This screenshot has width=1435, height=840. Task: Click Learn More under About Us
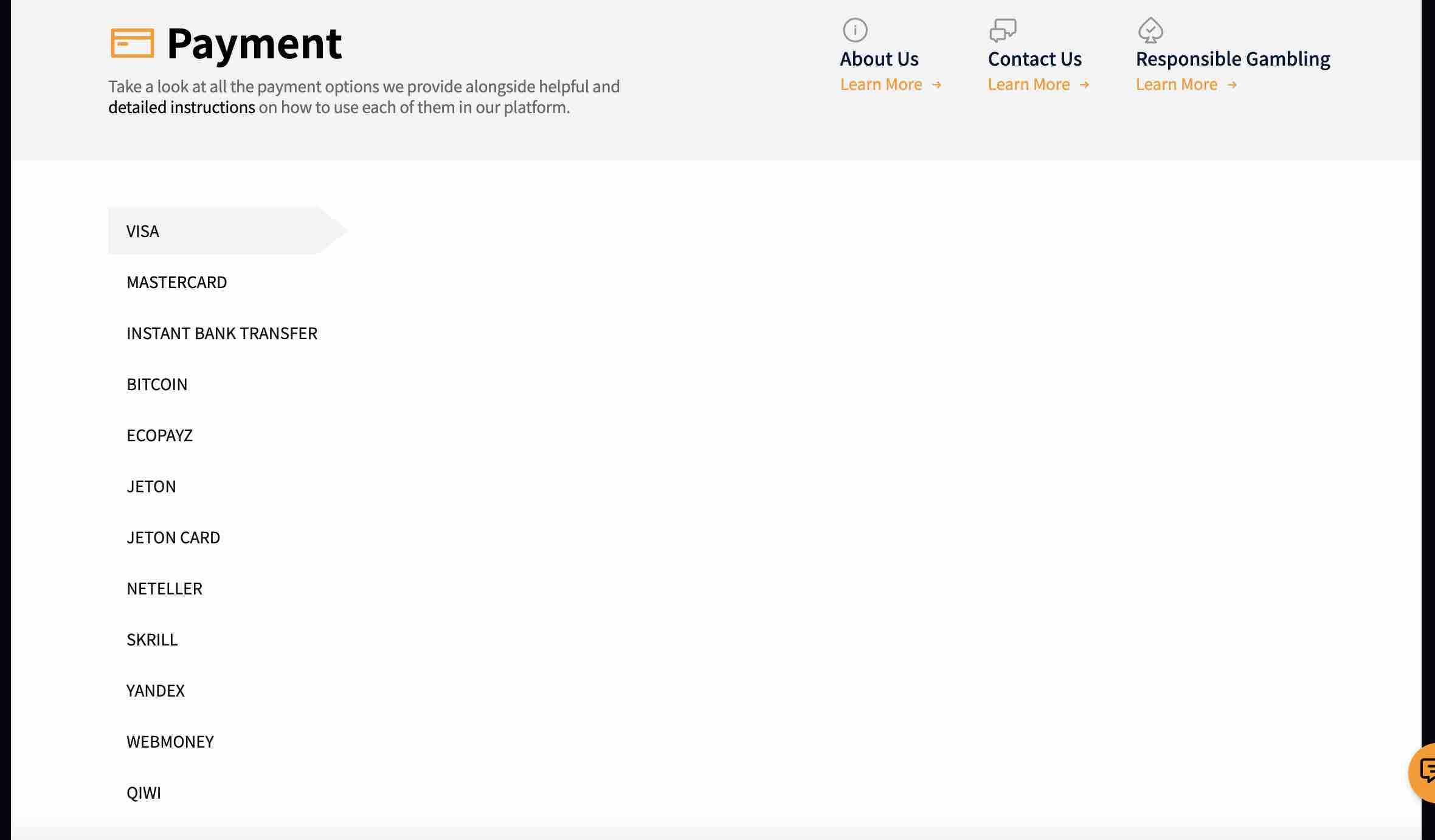coord(891,84)
